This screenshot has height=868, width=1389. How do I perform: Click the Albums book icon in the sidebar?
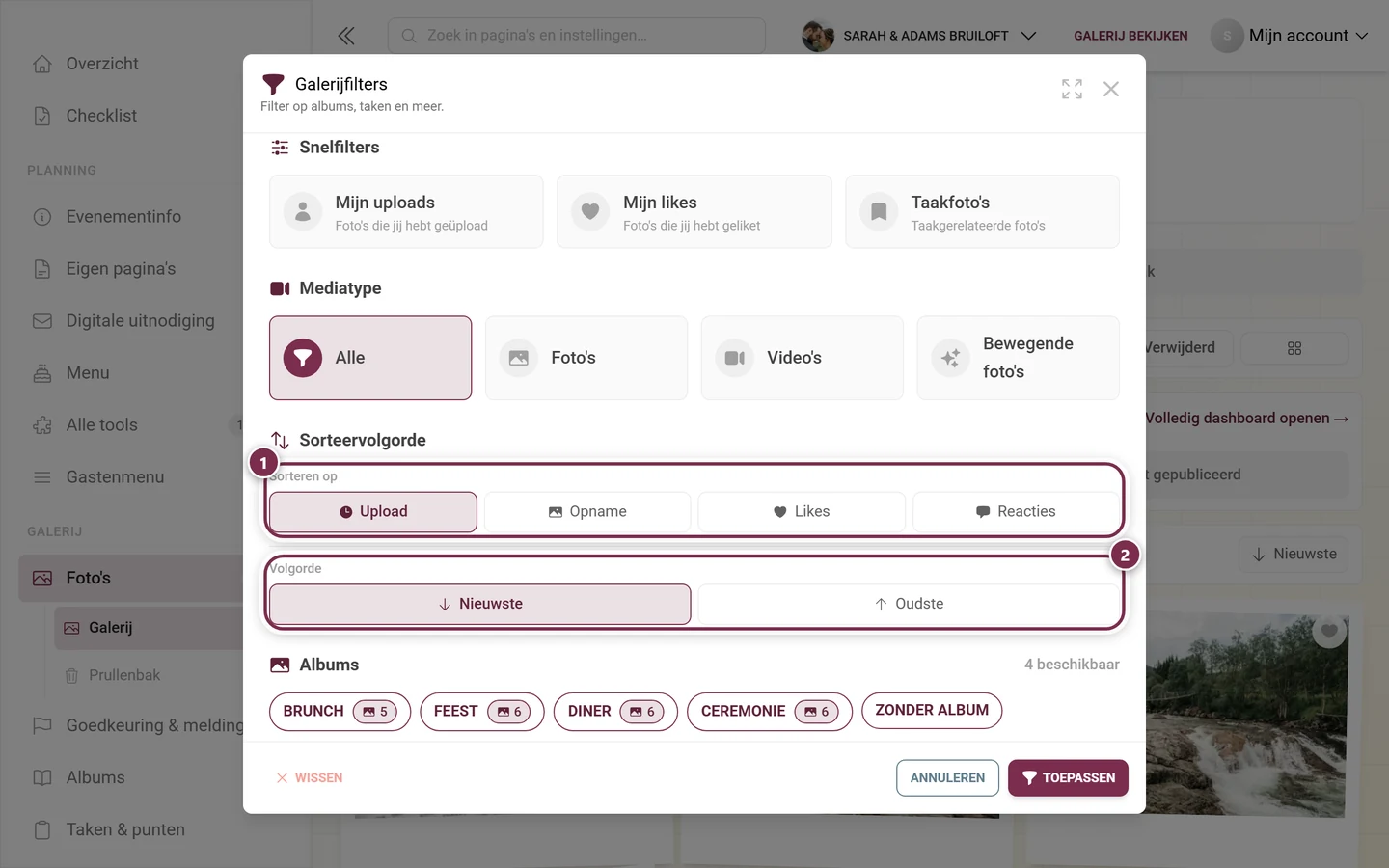(42, 777)
